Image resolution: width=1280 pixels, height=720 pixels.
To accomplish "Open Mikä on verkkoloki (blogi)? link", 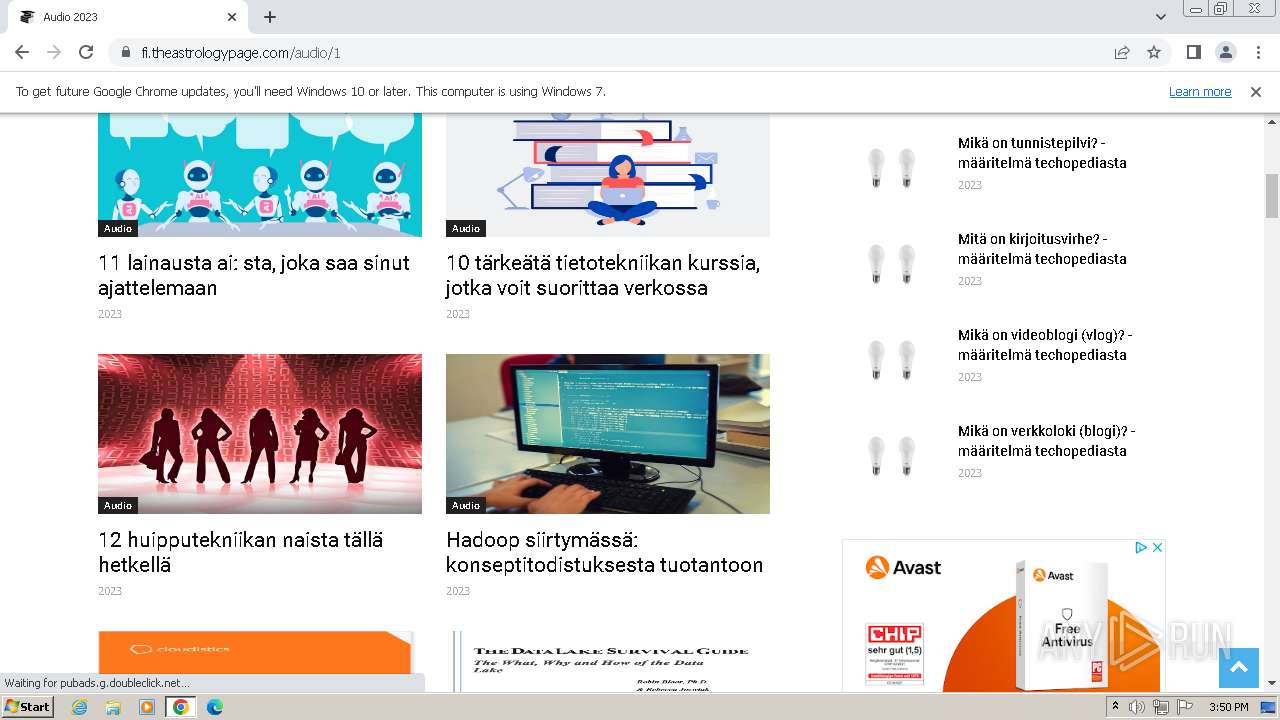I will click(x=1046, y=441).
